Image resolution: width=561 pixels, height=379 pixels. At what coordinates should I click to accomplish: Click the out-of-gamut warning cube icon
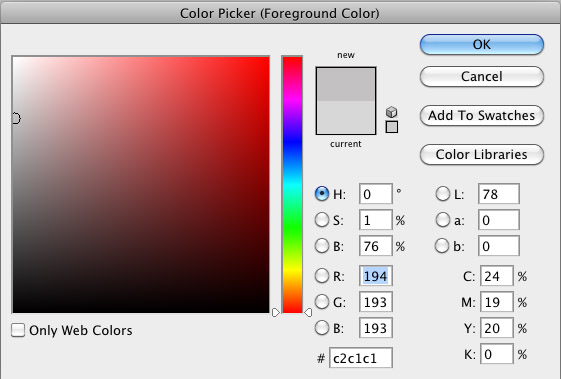click(x=392, y=112)
